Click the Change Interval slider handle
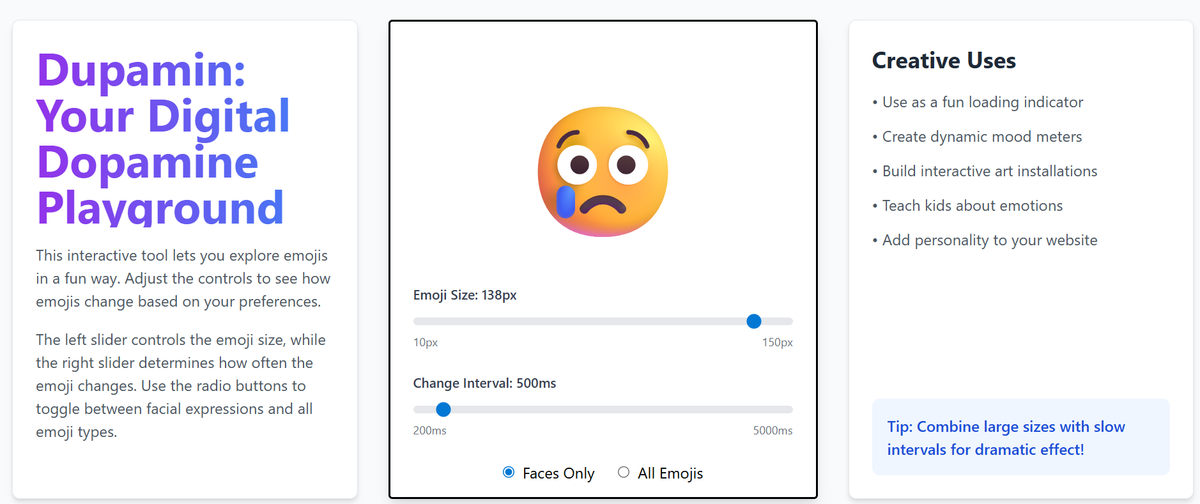 click(444, 409)
